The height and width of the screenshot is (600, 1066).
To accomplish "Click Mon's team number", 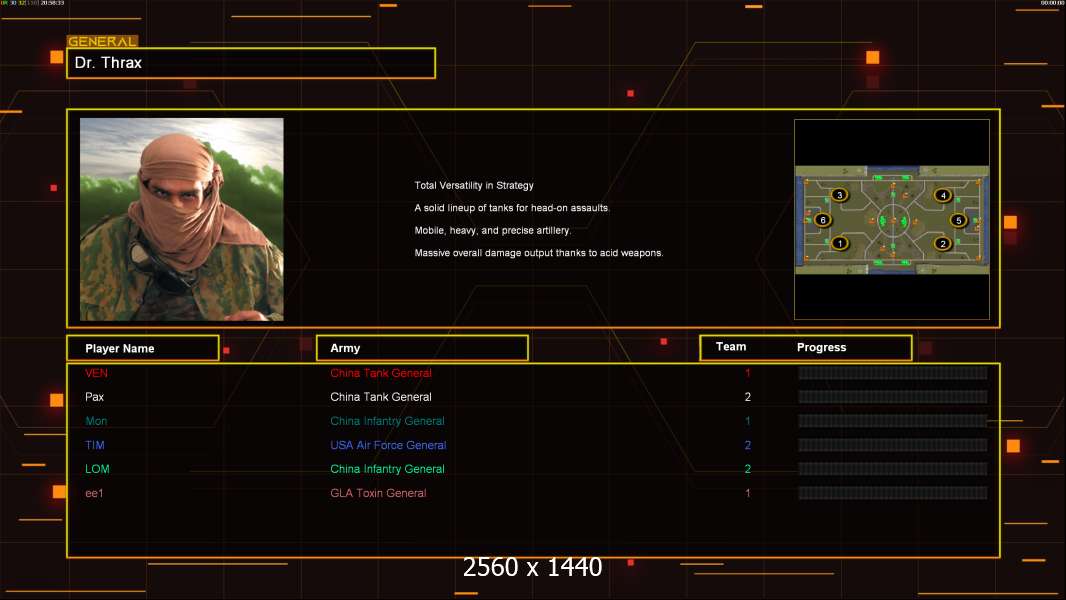I will 748,421.
